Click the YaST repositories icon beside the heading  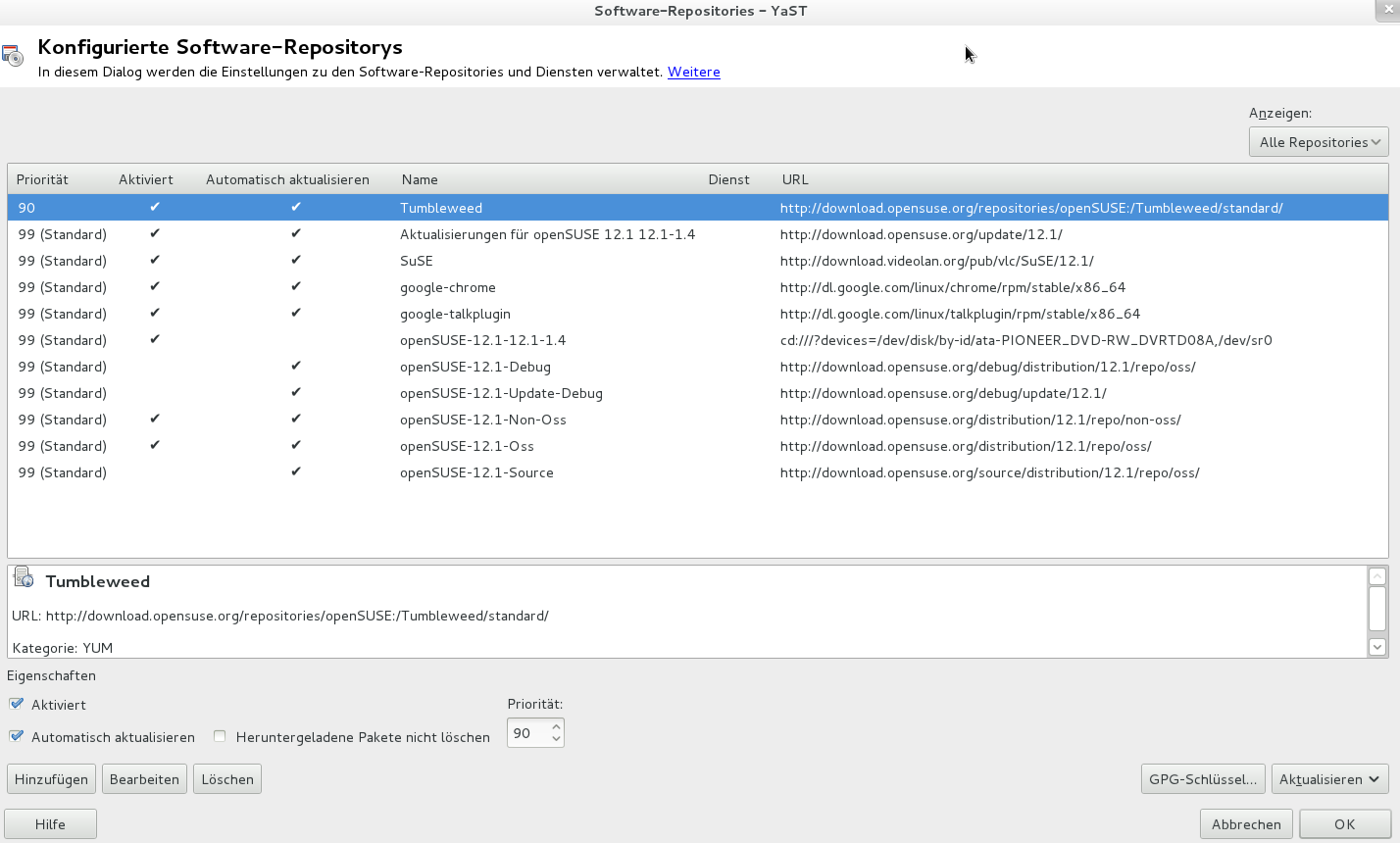(x=12, y=56)
